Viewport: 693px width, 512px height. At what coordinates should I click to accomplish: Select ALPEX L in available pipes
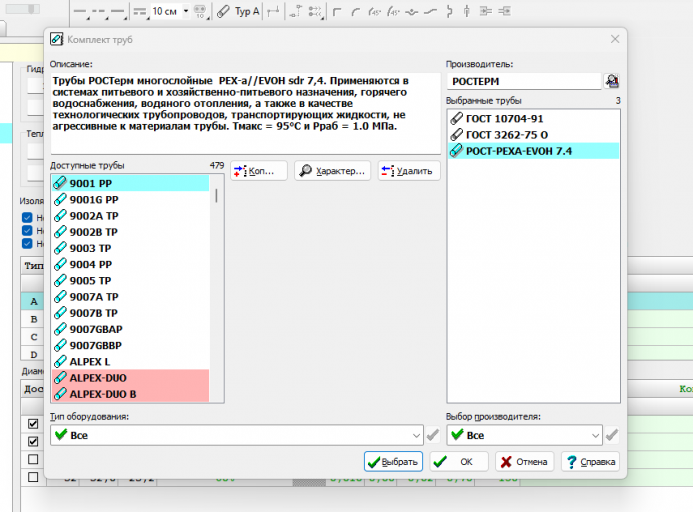130,362
